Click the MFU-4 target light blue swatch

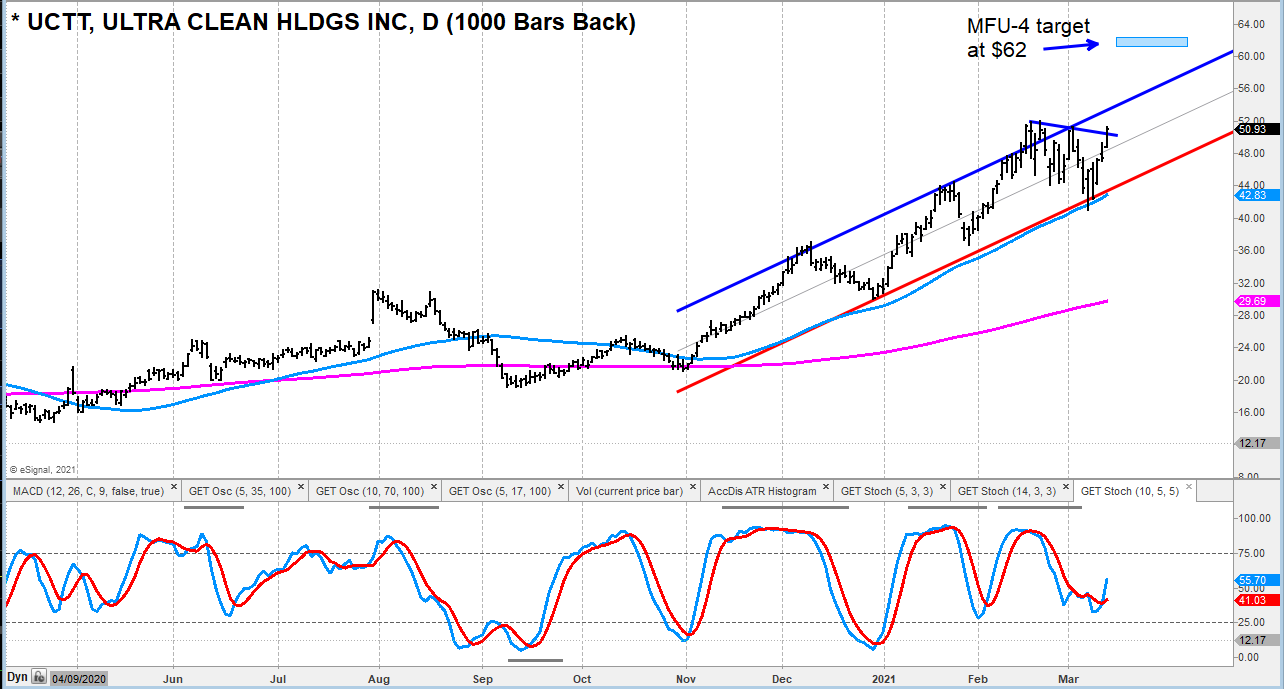pyautogui.click(x=1150, y=41)
